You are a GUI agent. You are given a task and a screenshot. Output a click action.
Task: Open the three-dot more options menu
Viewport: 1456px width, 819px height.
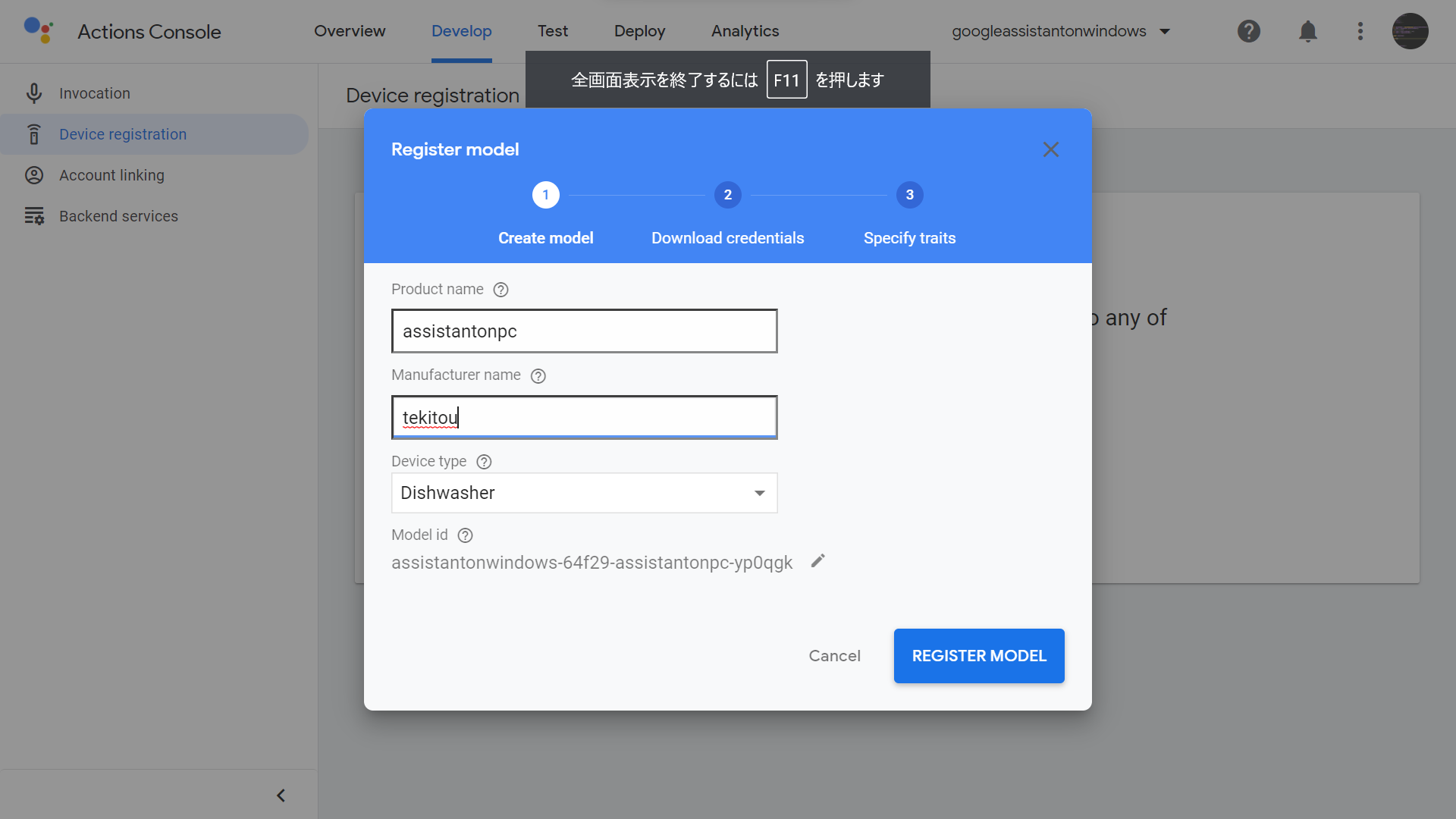tap(1360, 31)
